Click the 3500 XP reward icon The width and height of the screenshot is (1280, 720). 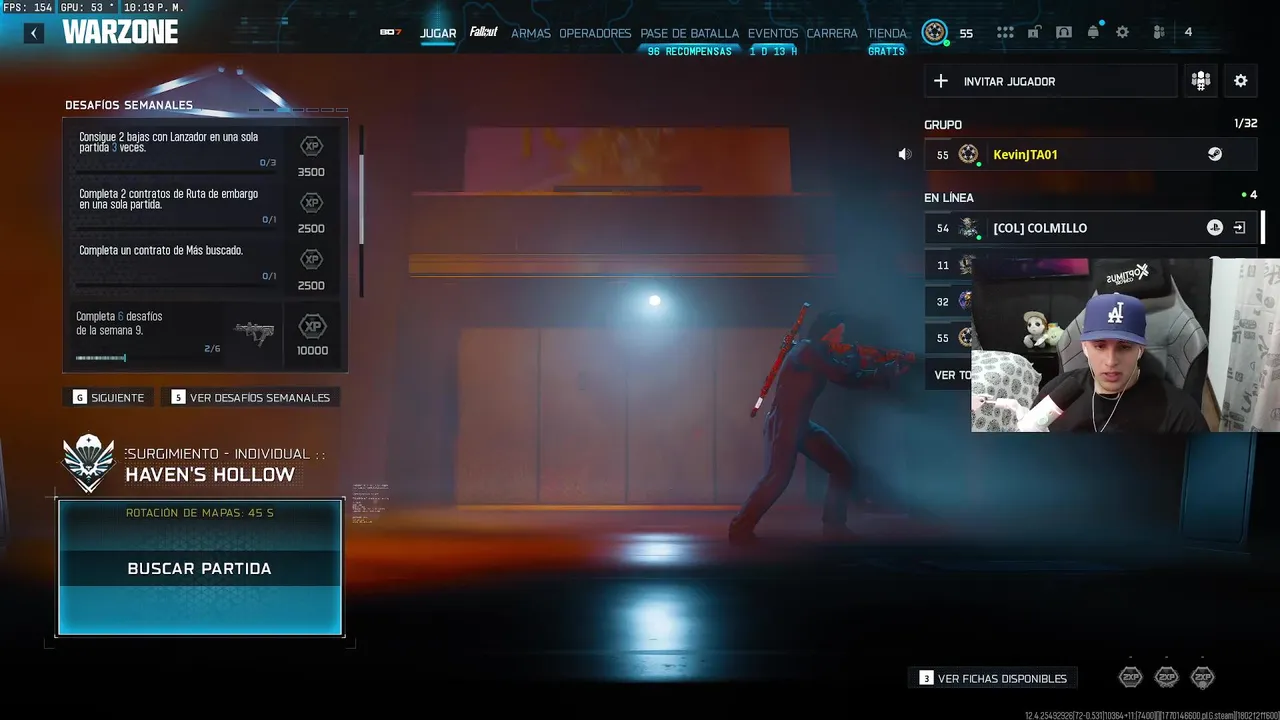click(x=311, y=146)
